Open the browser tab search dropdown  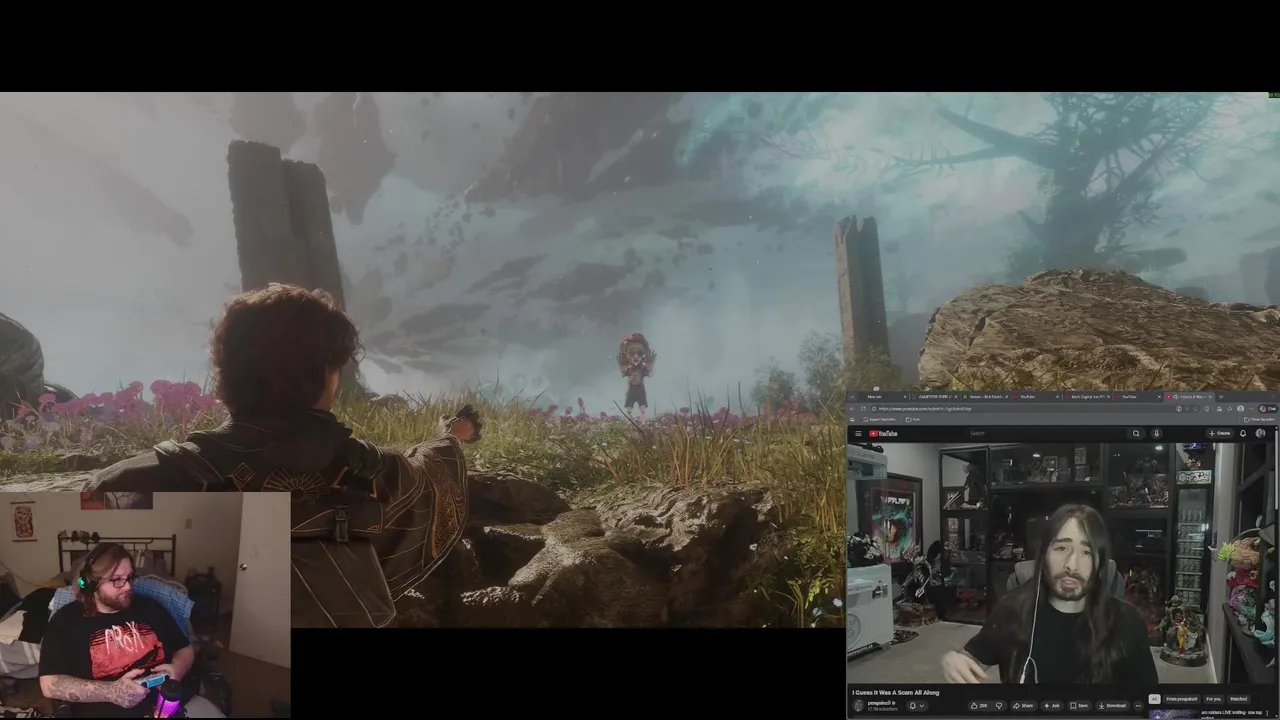[x=852, y=396]
